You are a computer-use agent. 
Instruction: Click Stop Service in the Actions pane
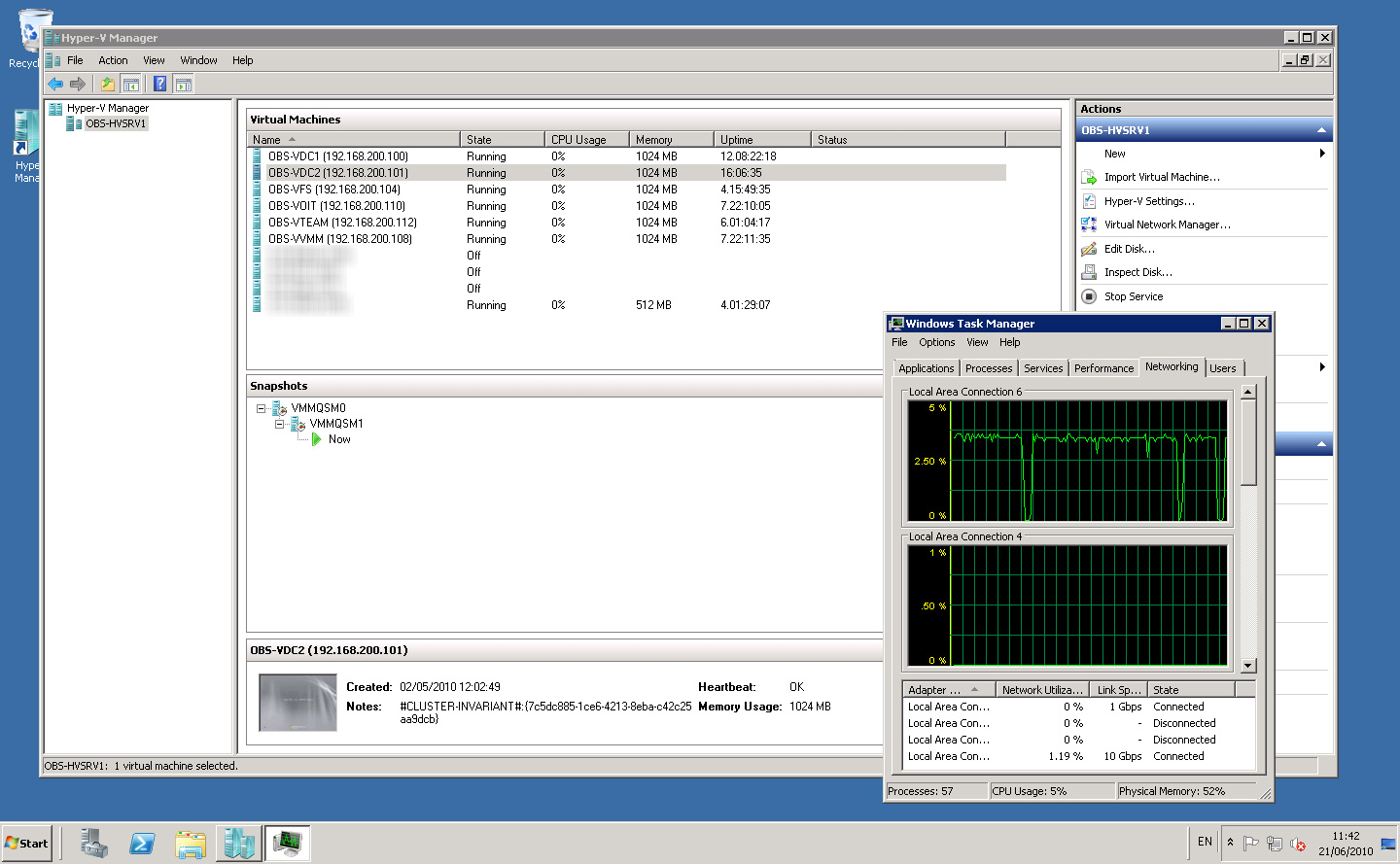pos(1135,296)
